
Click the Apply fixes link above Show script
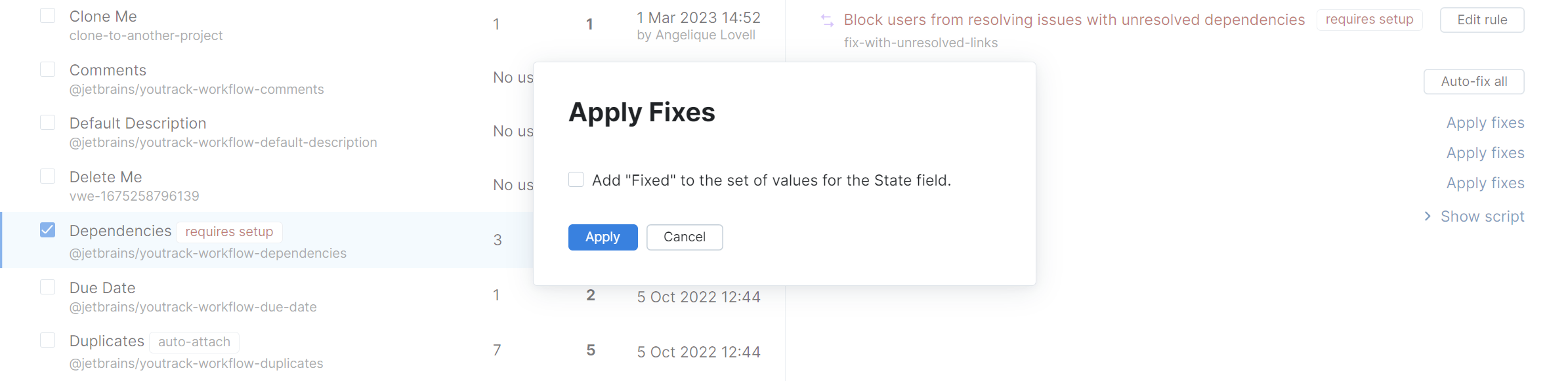1485,182
